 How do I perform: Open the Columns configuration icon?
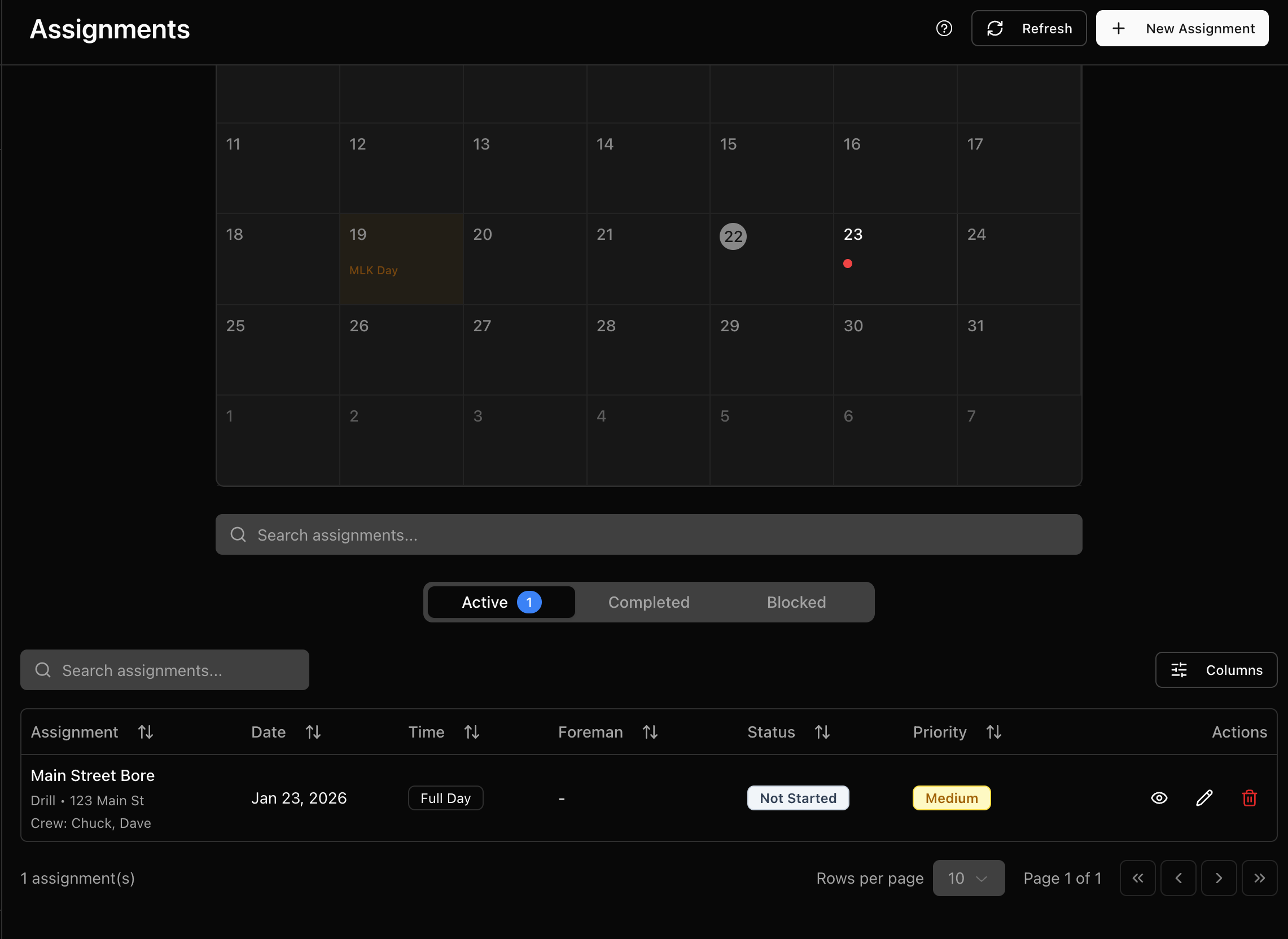click(1180, 670)
